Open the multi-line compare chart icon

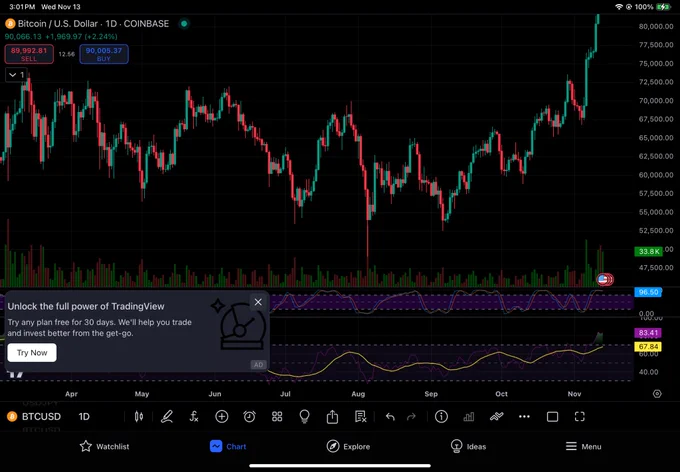[x=497, y=417]
